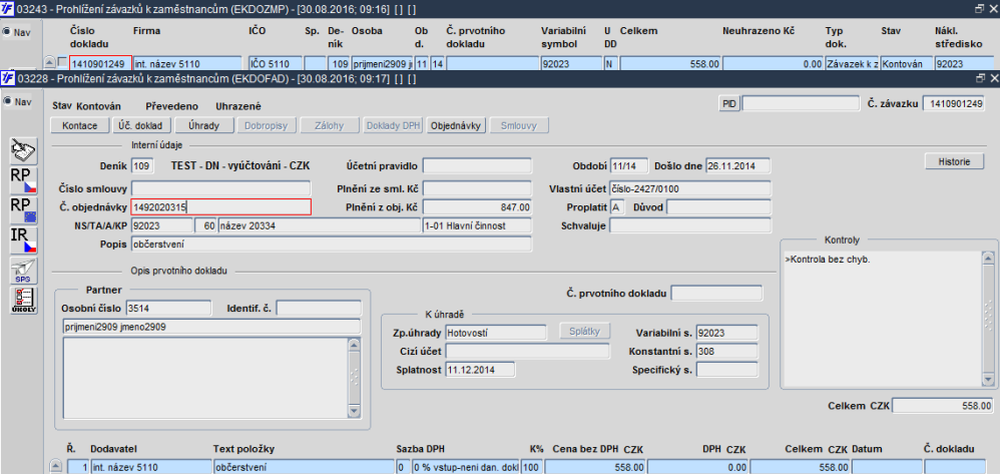
Task: Click the Dobropisy button
Action: (x=267, y=126)
